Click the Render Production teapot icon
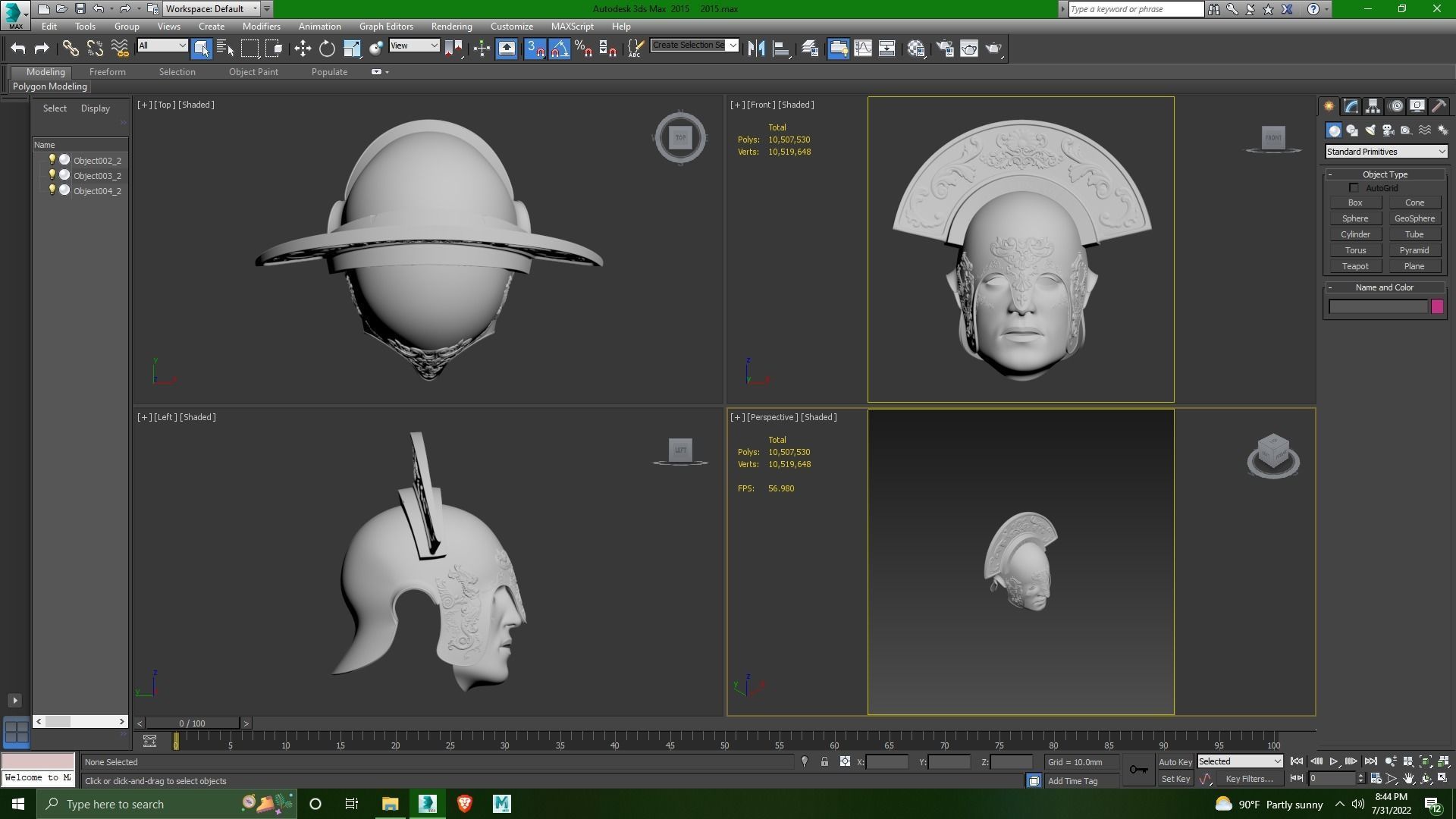 [x=993, y=49]
